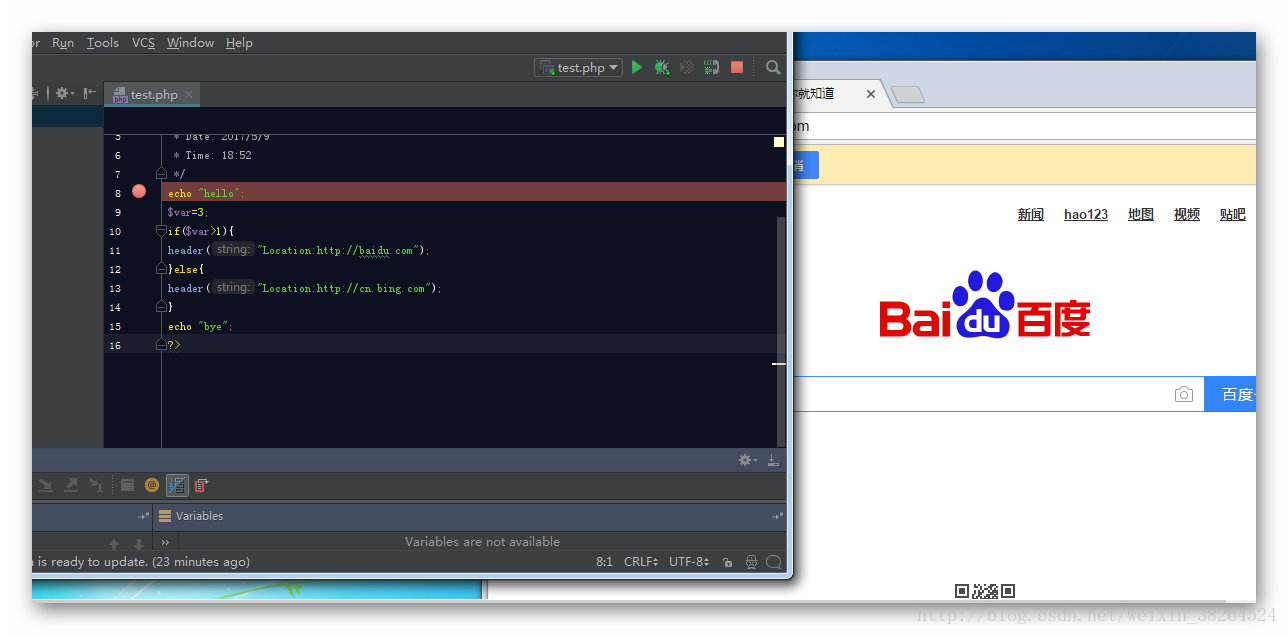Open the Tools menu

103,43
